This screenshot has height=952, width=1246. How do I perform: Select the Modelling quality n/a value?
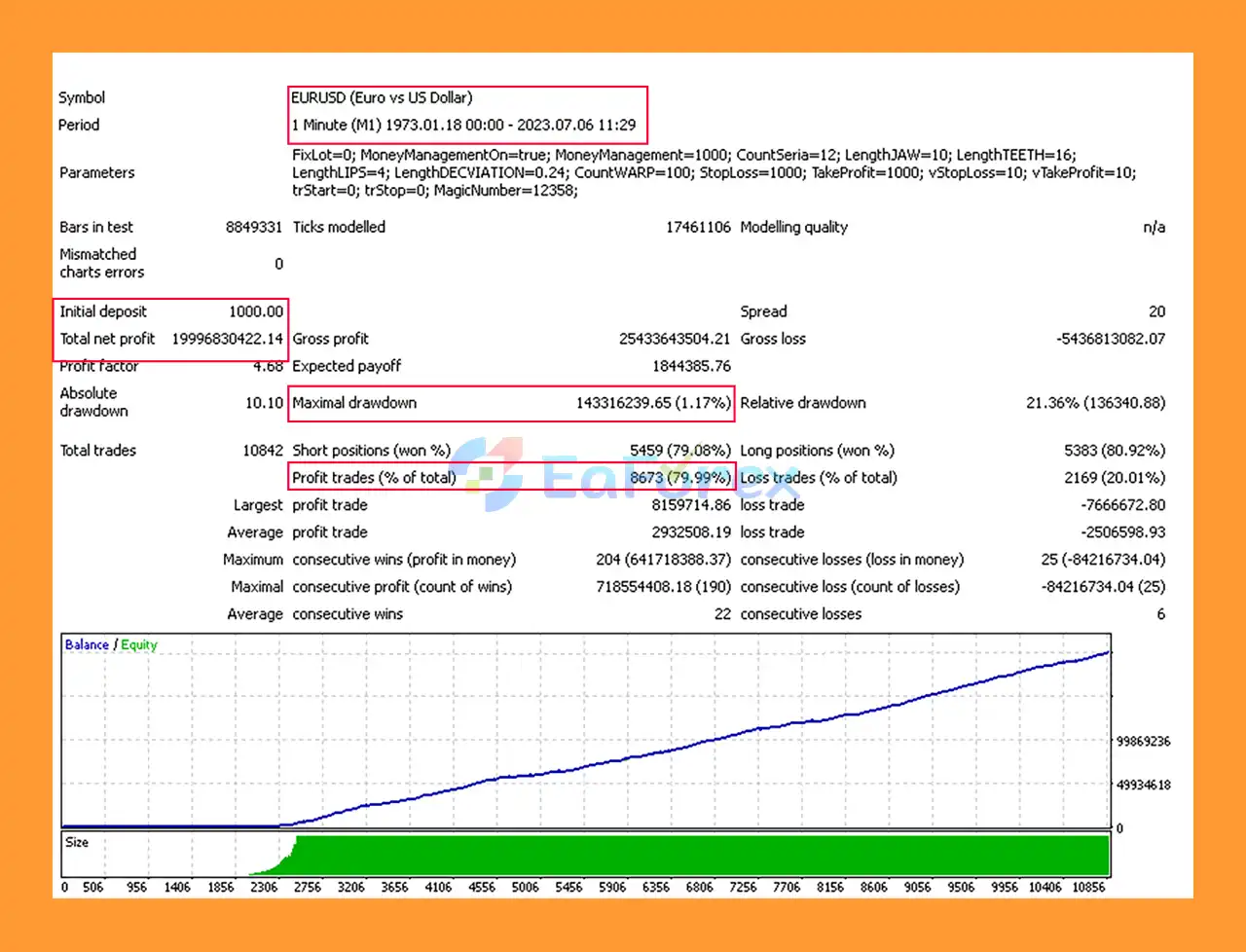(x=1154, y=227)
